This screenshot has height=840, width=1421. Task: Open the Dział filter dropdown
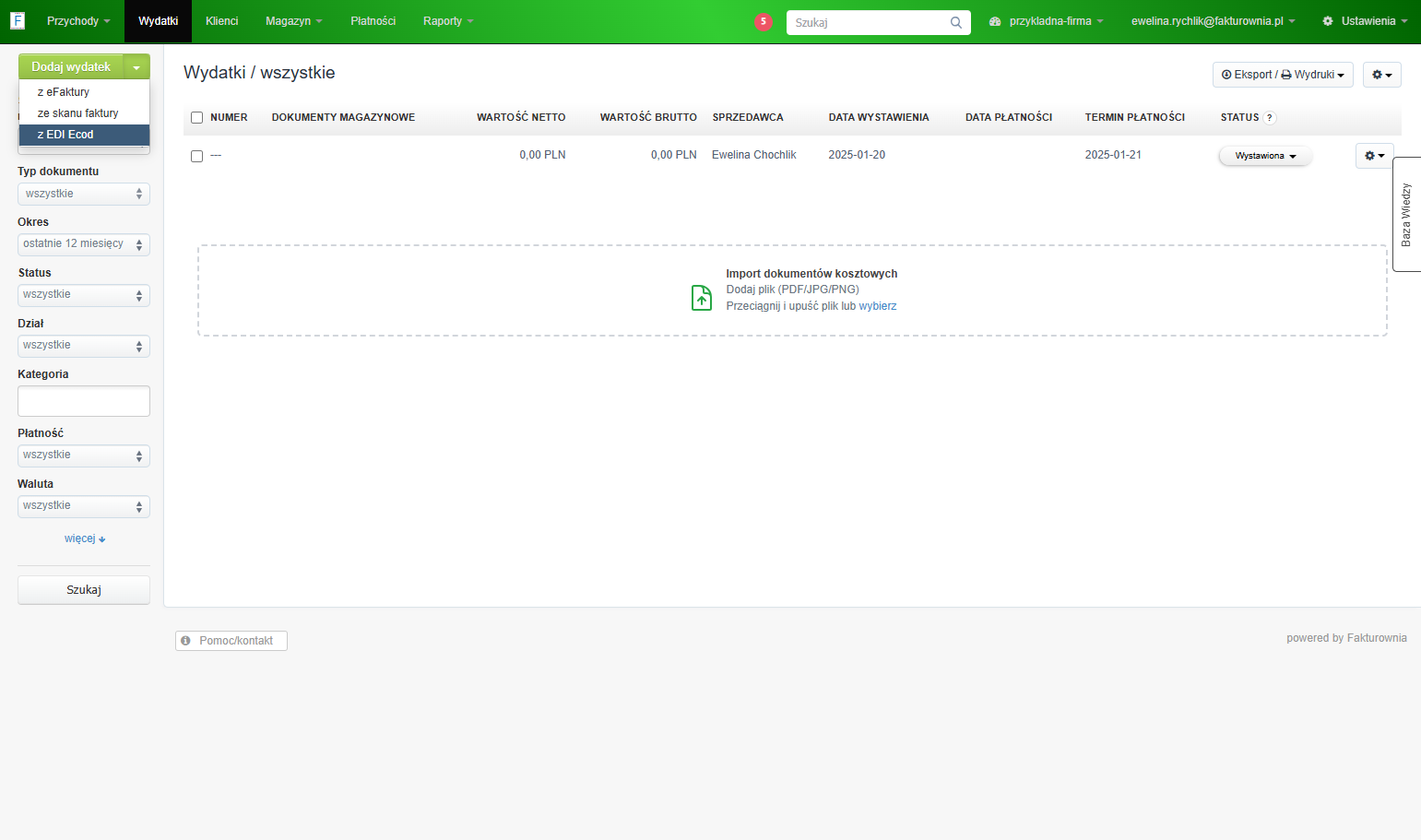pyautogui.click(x=84, y=346)
